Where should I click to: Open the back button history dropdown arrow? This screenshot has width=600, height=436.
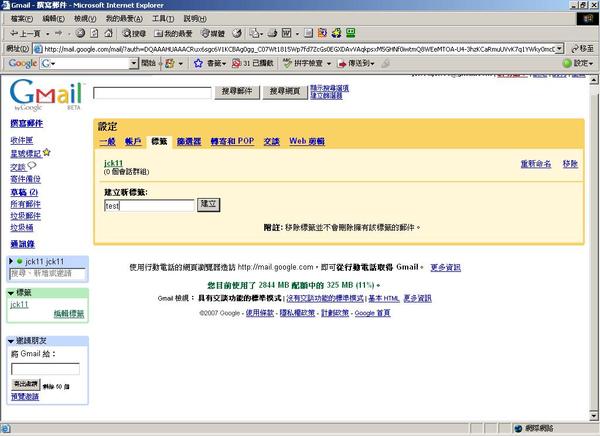coord(47,34)
